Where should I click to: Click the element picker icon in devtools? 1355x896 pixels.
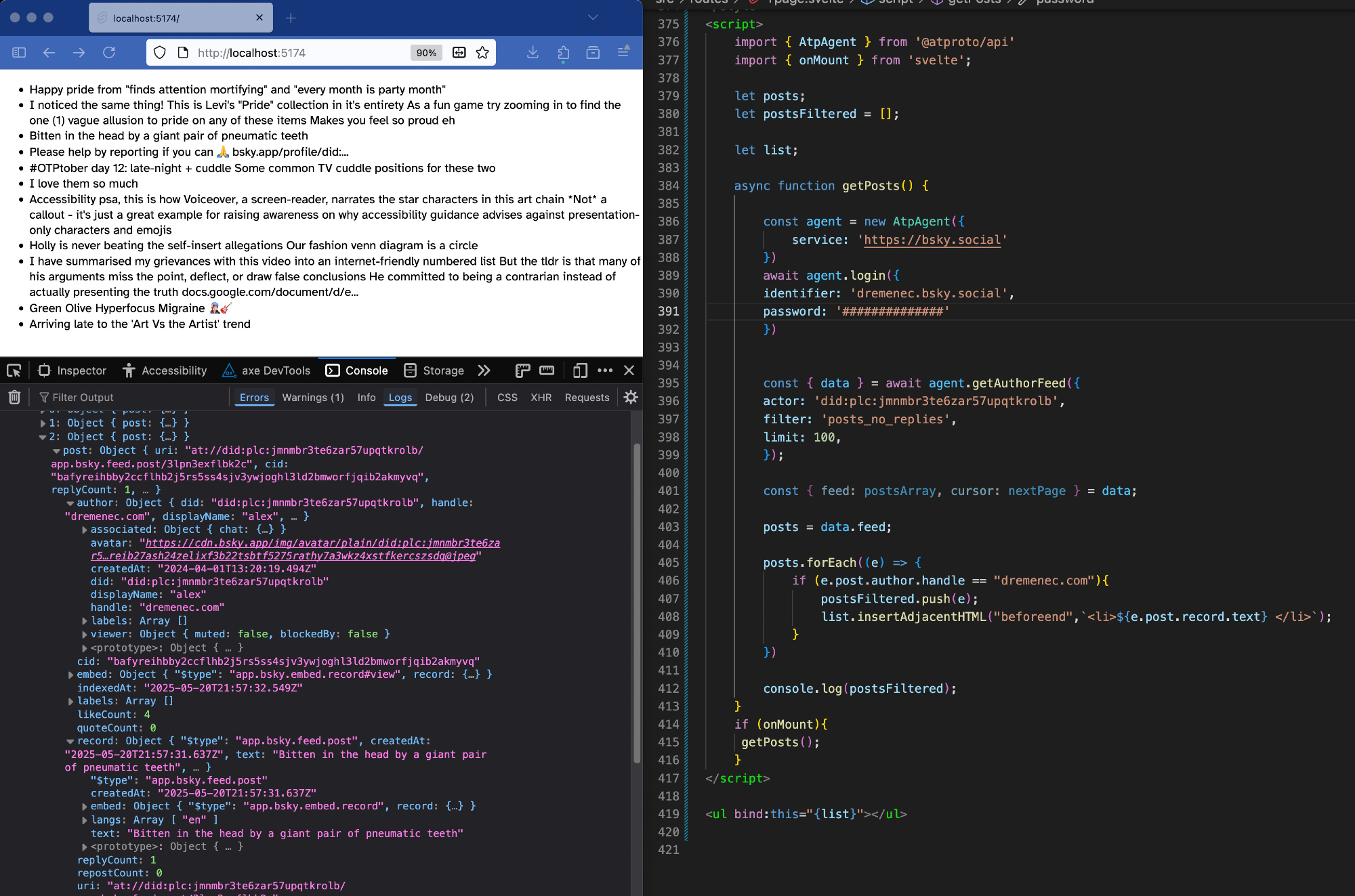(x=14, y=370)
